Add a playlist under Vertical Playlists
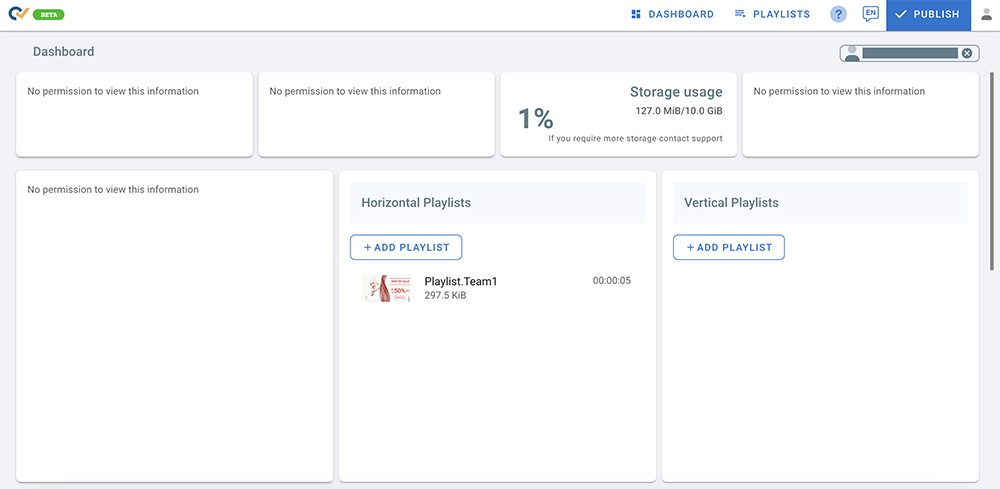1000x489 pixels. click(728, 247)
